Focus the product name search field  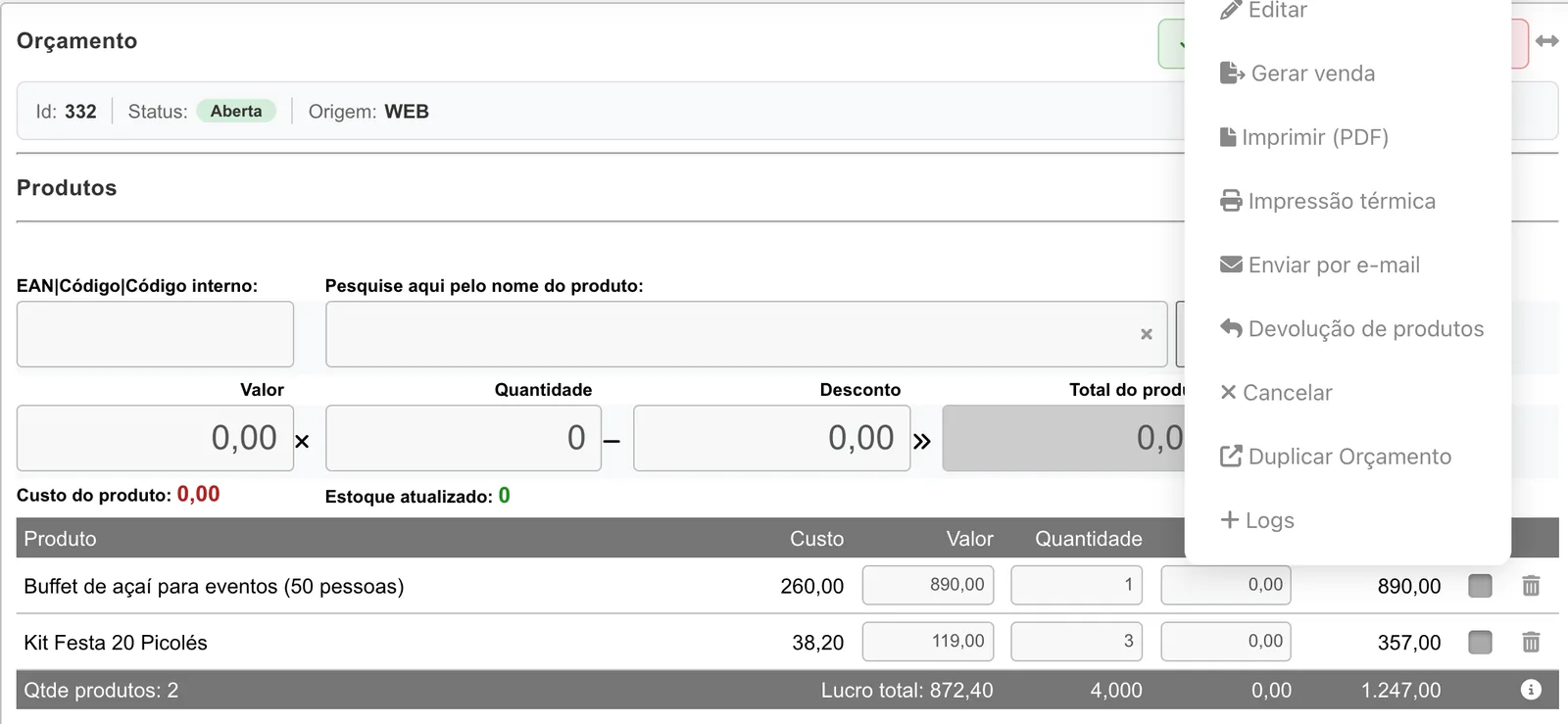[x=746, y=334]
